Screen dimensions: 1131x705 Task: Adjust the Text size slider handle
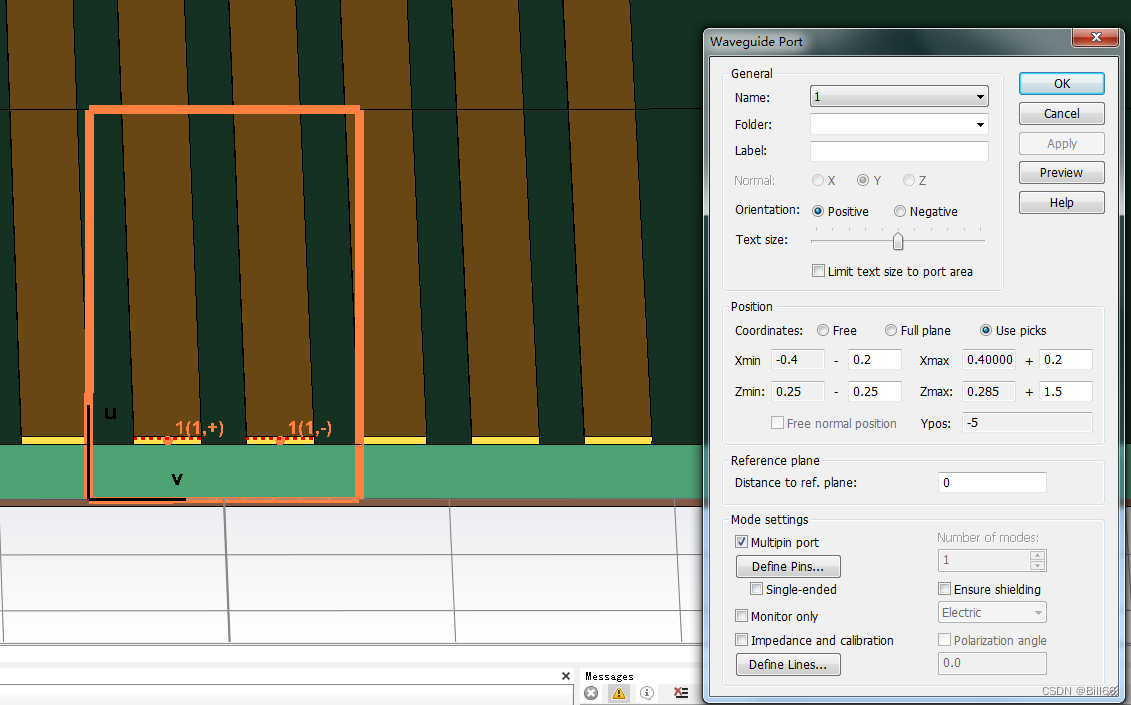coord(898,241)
